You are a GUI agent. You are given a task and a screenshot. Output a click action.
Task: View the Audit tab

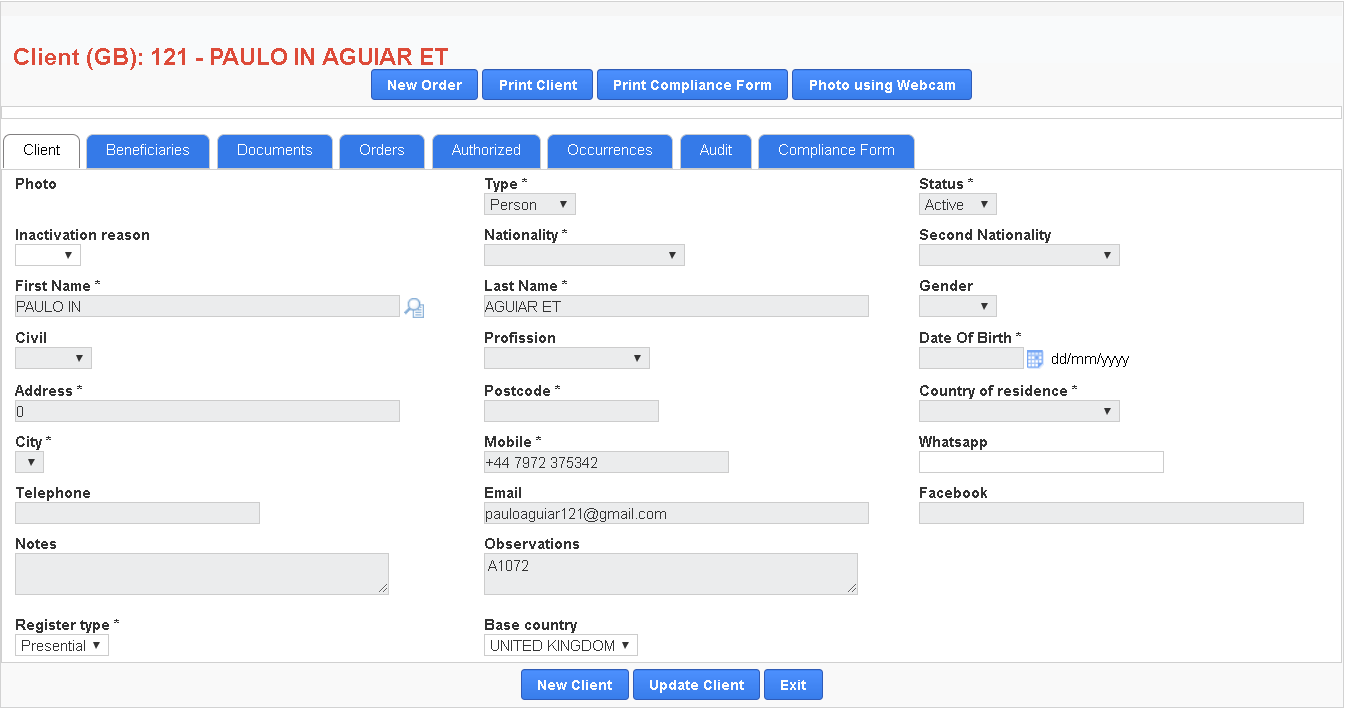click(x=716, y=151)
